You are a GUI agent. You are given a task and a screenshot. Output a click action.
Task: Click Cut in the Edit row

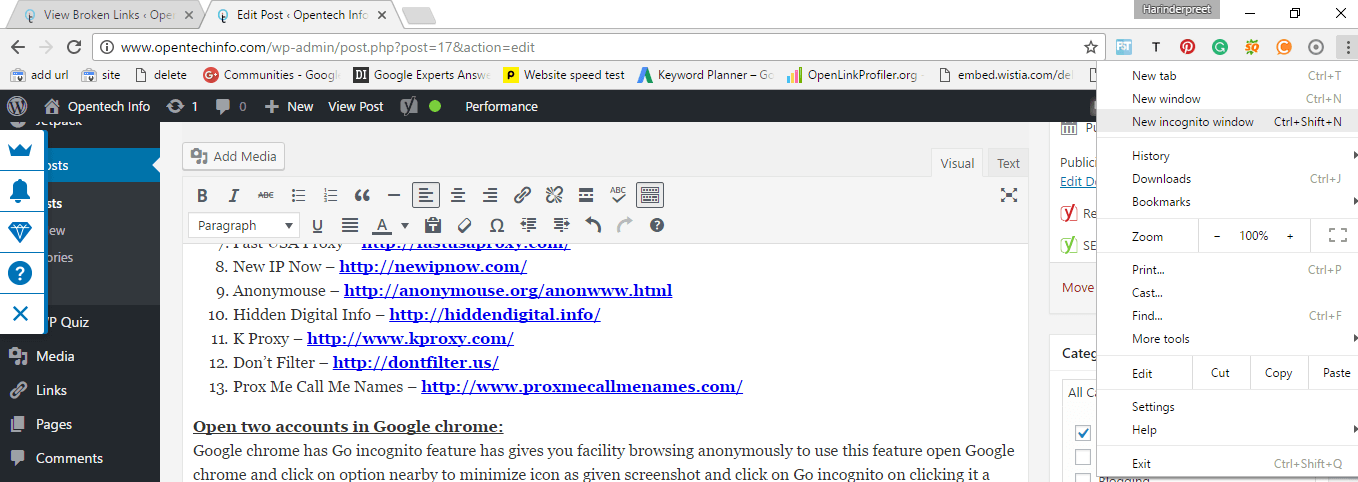(x=1220, y=372)
